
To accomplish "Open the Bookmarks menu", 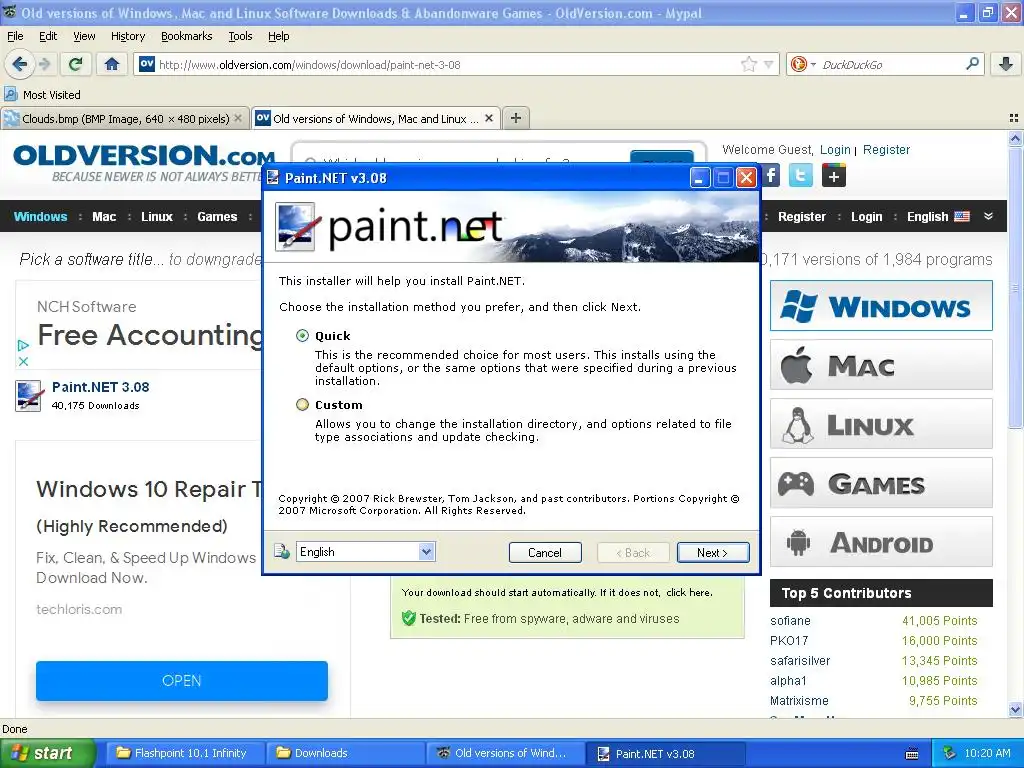I will tap(187, 36).
